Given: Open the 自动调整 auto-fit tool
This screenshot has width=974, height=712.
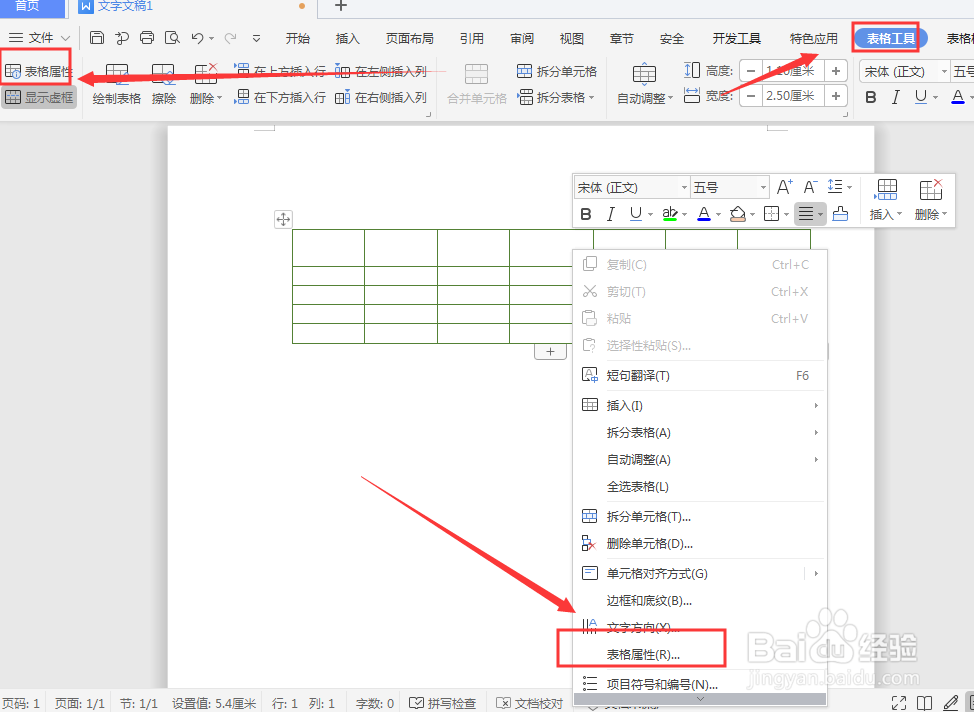Looking at the screenshot, I should click(643, 82).
